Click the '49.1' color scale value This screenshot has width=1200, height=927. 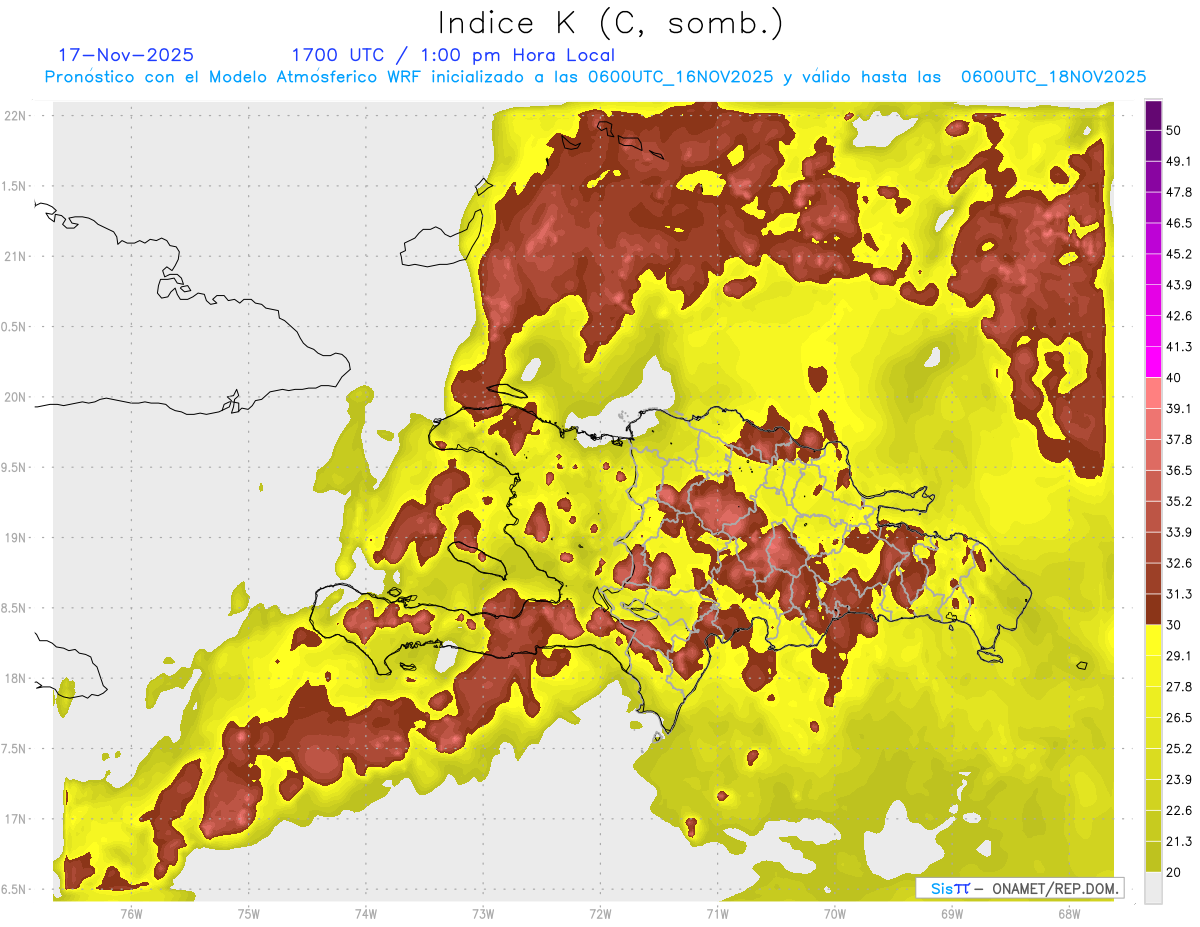click(1179, 162)
